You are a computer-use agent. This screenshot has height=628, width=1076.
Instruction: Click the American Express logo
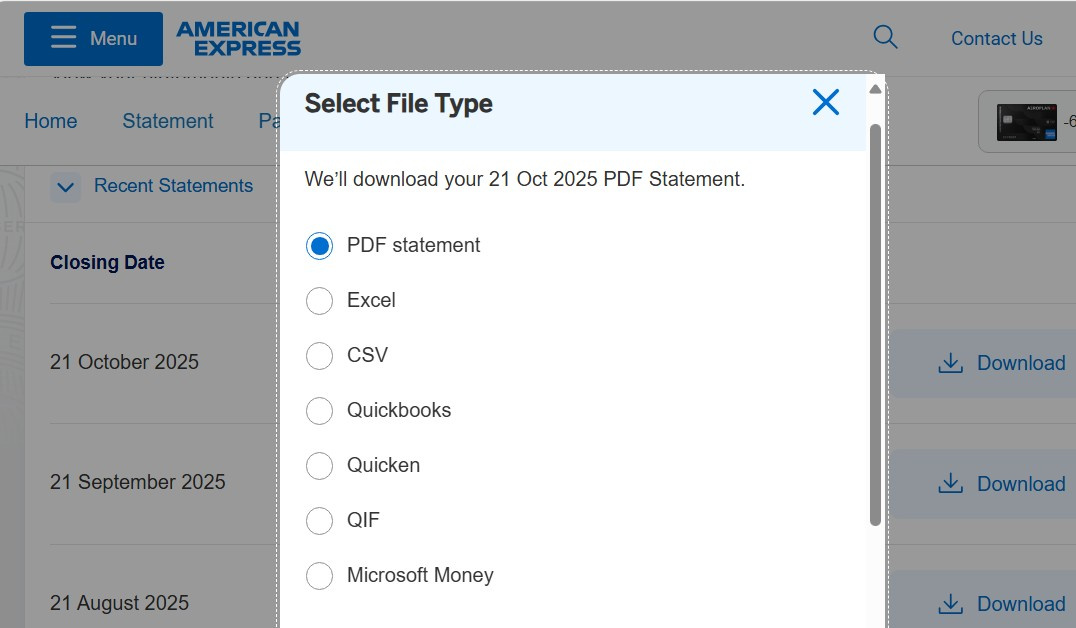point(238,39)
